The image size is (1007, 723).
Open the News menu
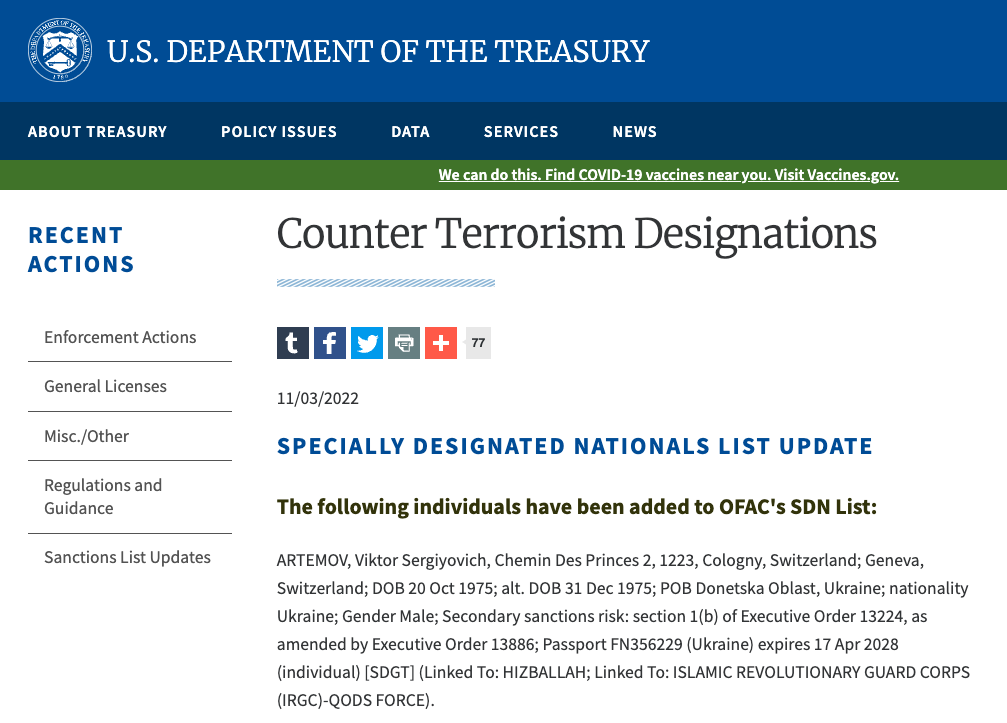pyautogui.click(x=635, y=132)
